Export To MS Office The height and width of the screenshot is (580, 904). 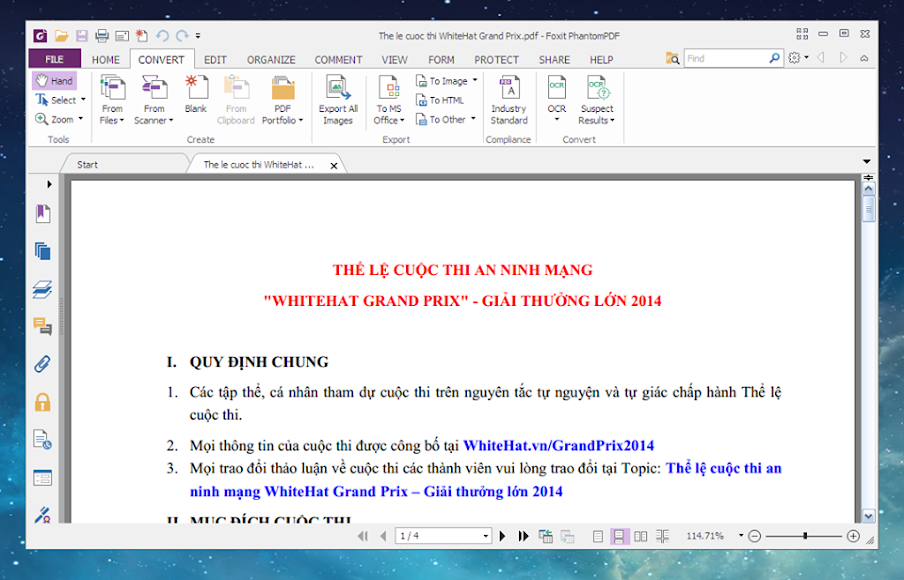pos(389,99)
